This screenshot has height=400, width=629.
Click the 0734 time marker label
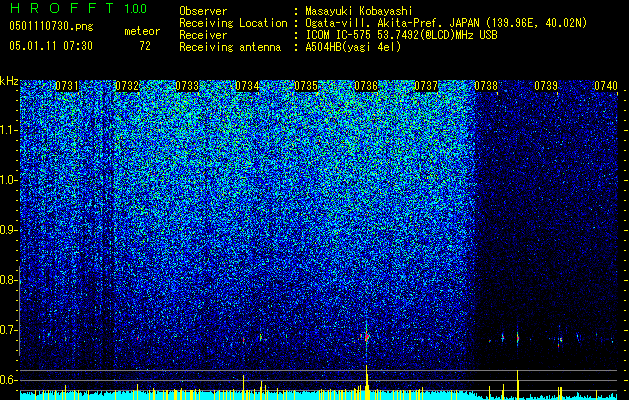[247, 86]
